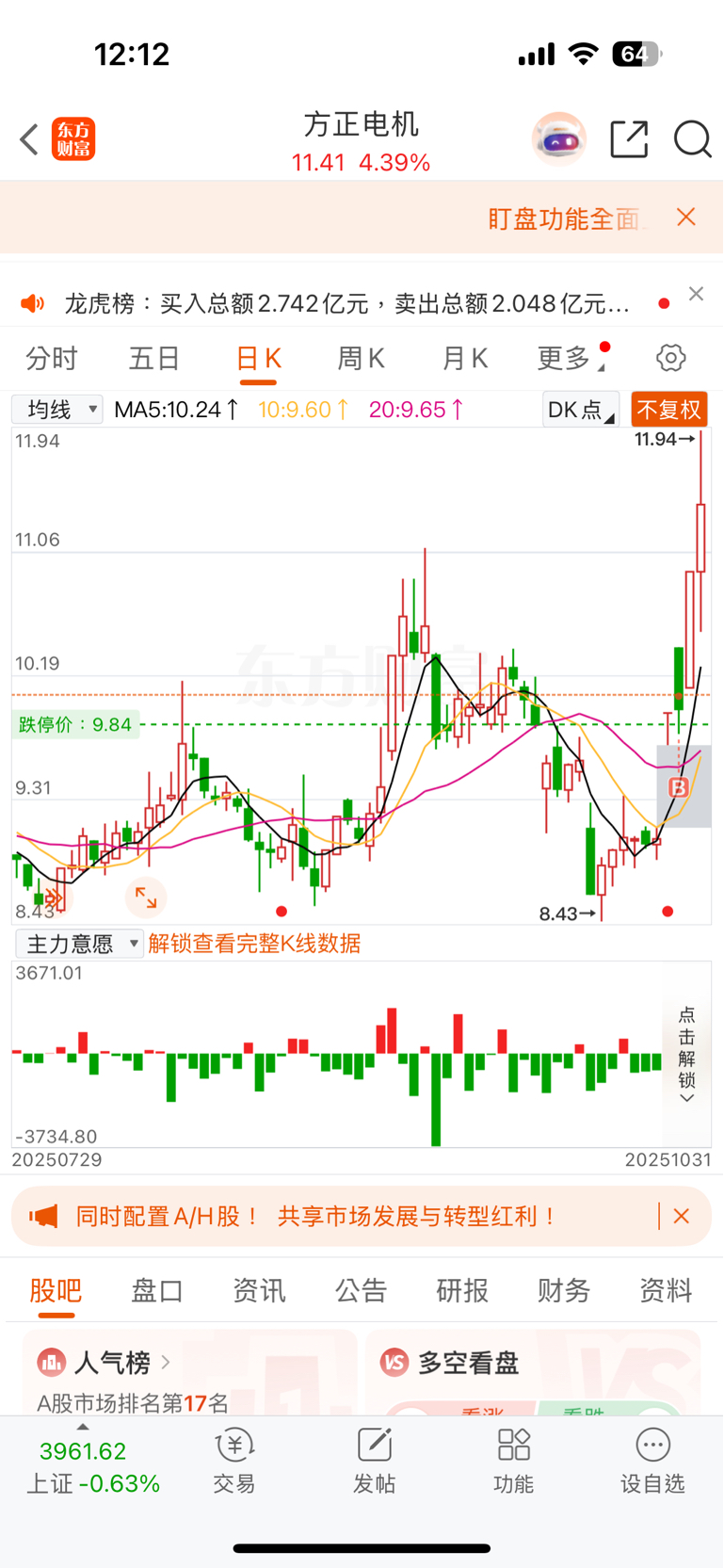Tap the VS icon beside 多空看盘
The height and width of the screenshot is (1568, 724).
tap(394, 1362)
